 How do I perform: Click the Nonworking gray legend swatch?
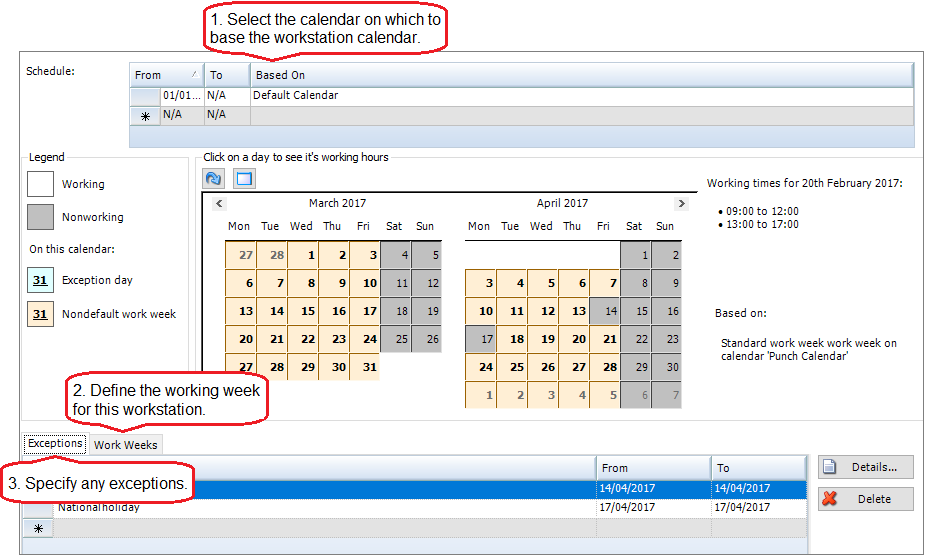(40, 217)
